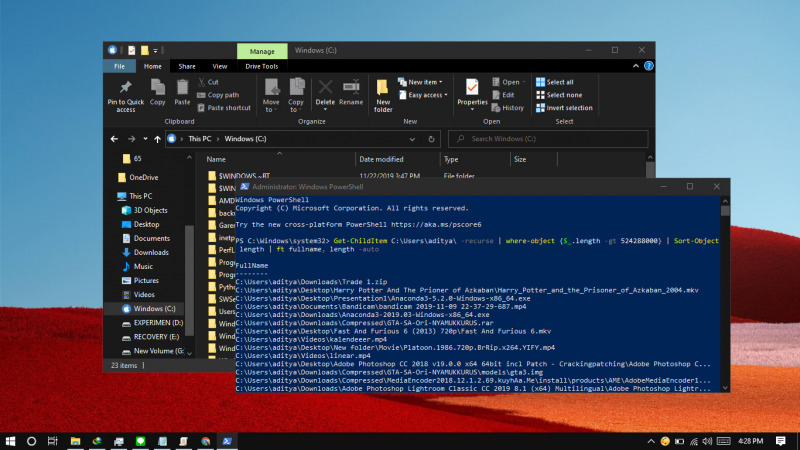Click Paste shortcut in ribbon
The height and width of the screenshot is (450, 800).
click(x=224, y=108)
